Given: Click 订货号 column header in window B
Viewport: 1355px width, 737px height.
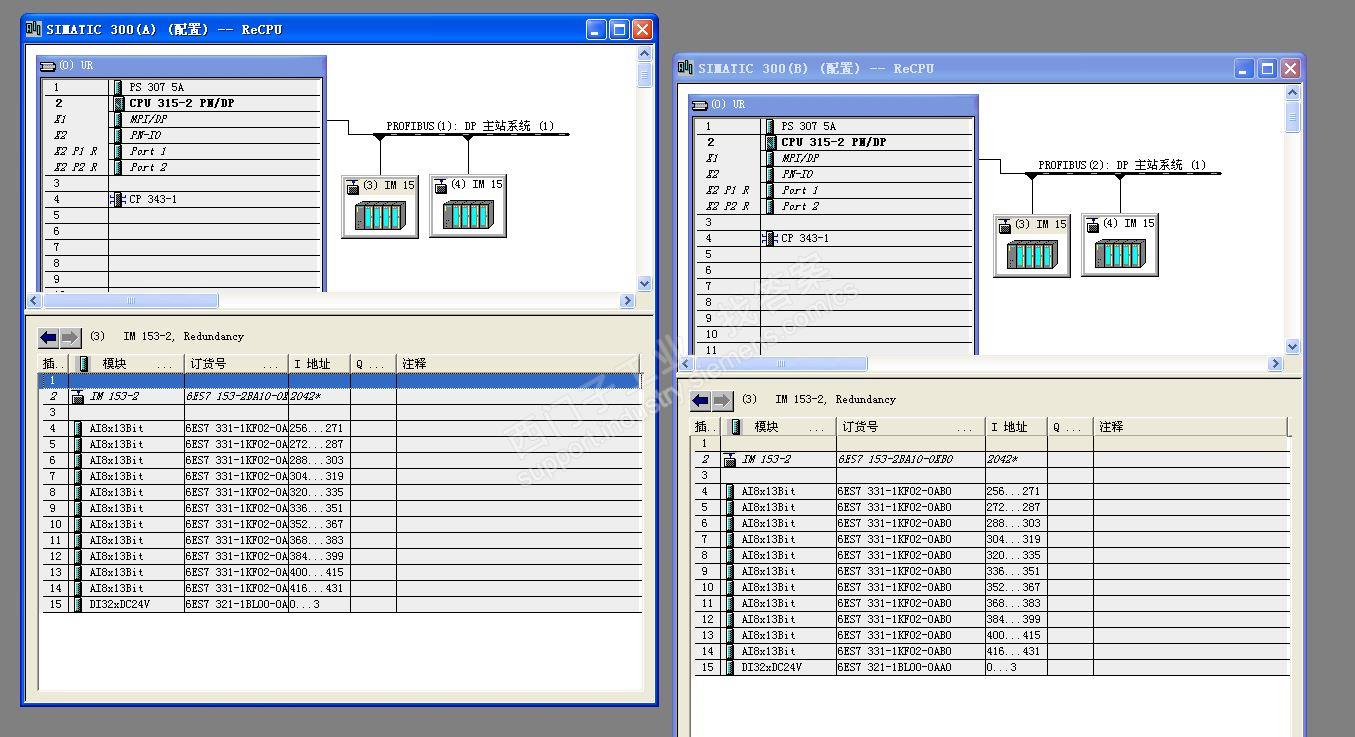Looking at the screenshot, I should click(x=910, y=427).
